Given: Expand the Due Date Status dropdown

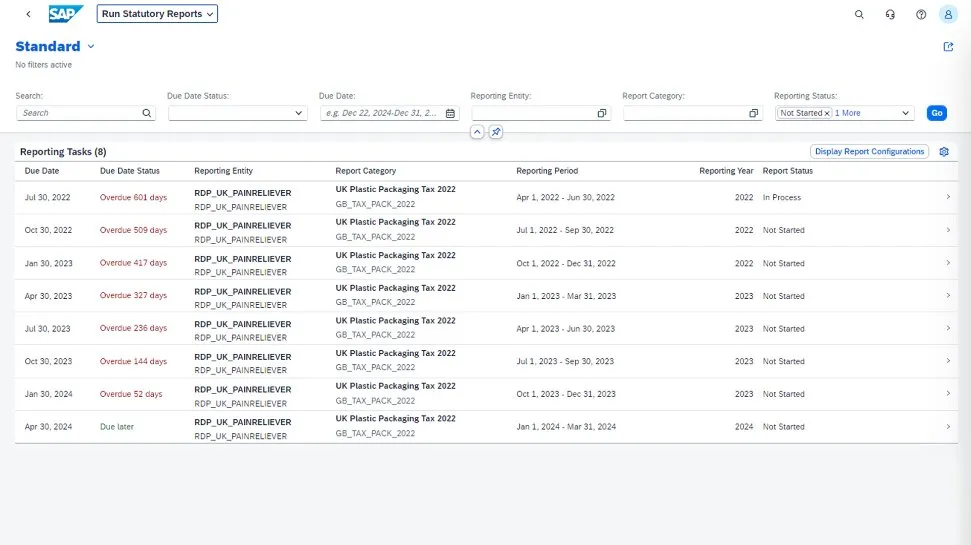Looking at the screenshot, I should pos(298,114).
